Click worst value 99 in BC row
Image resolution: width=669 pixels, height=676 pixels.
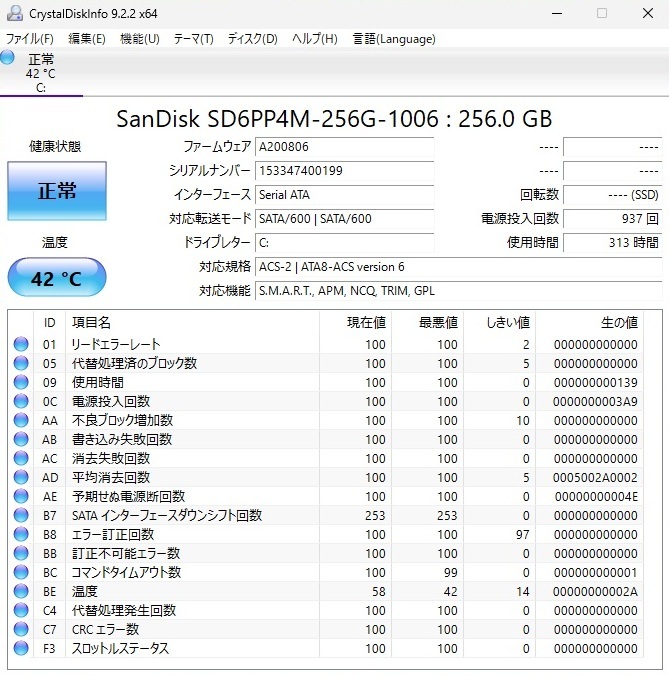click(450, 573)
